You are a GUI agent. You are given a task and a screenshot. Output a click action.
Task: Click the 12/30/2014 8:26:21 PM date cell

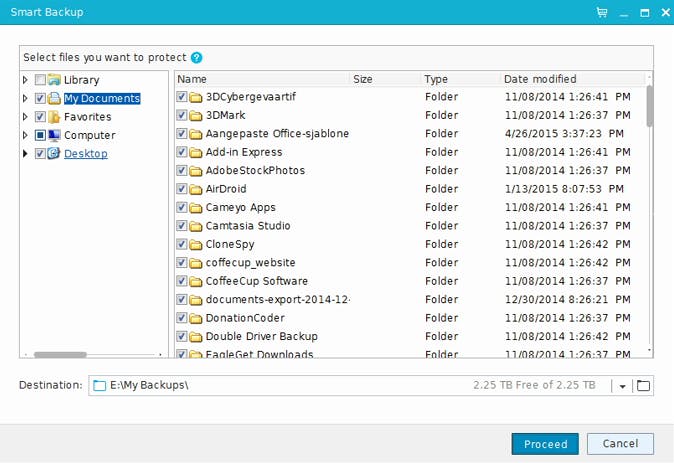(567, 300)
